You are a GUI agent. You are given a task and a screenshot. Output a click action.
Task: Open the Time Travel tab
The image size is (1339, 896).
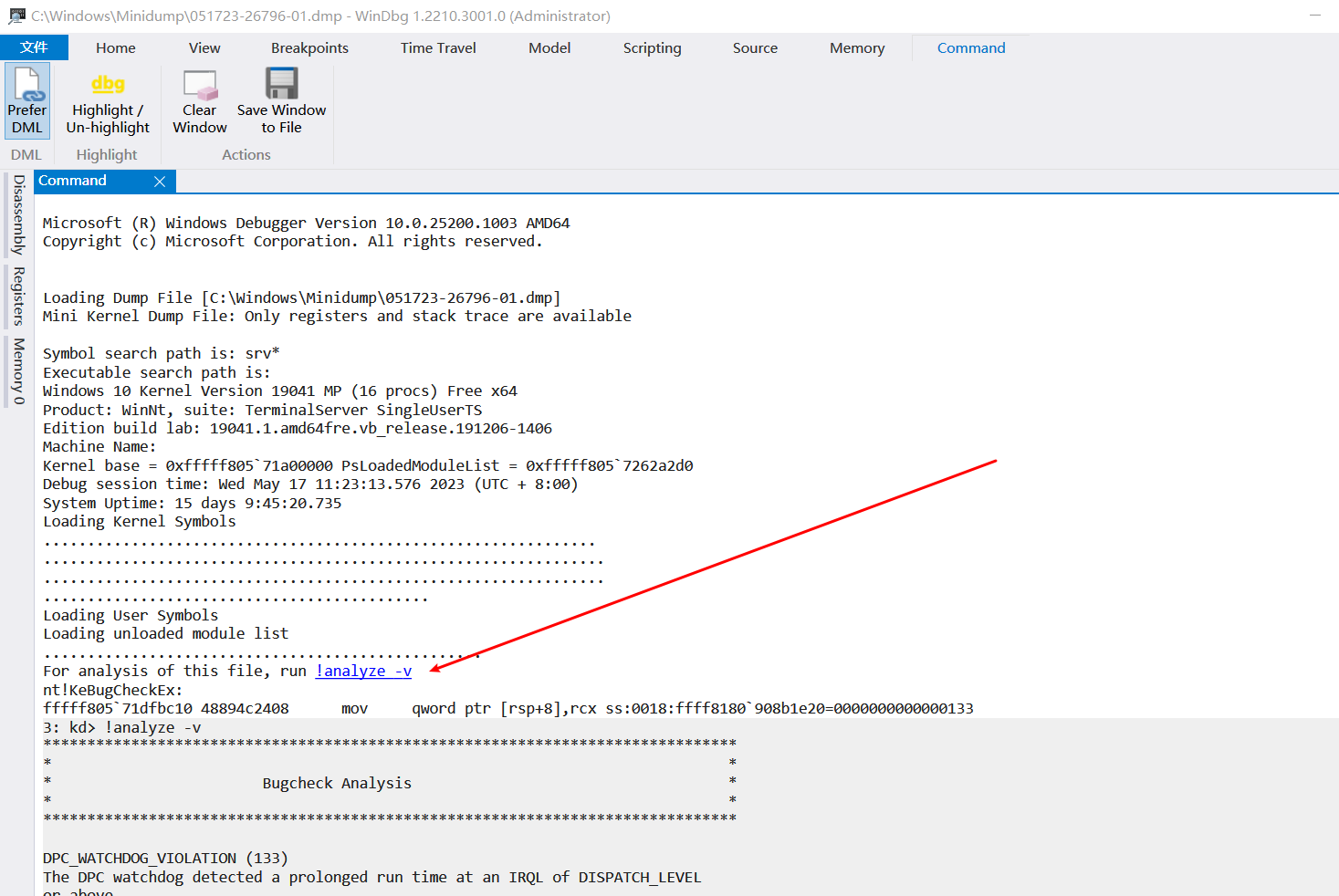[438, 48]
